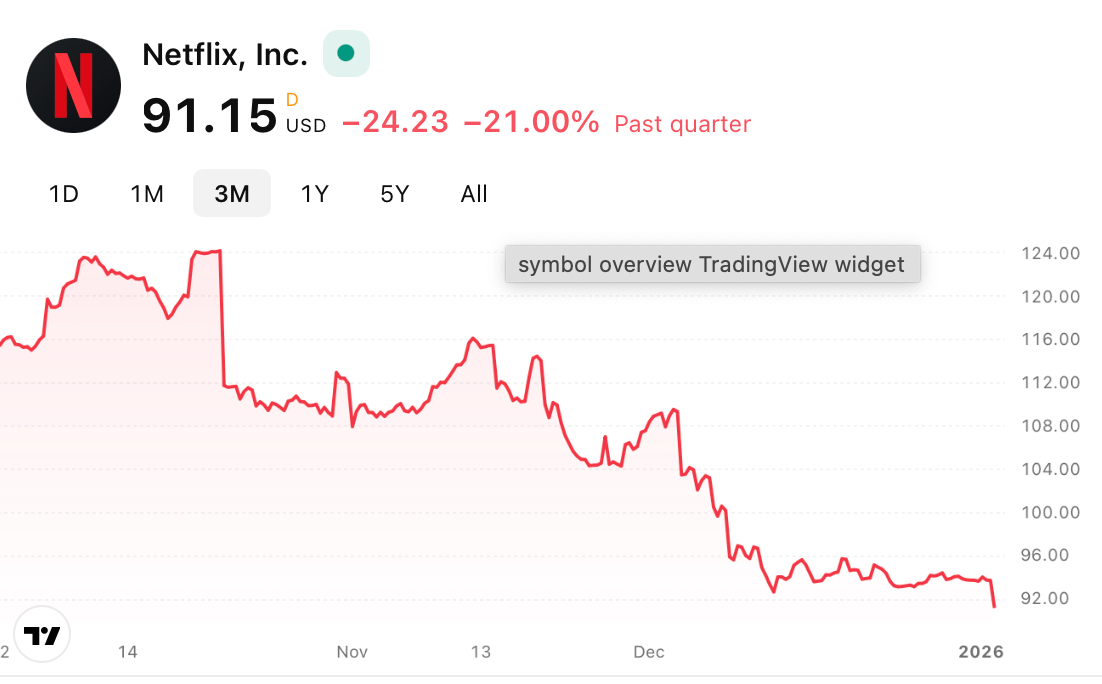Open the TradingView logo in chart corner
The image size is (1102, 684).
[42, 635]
